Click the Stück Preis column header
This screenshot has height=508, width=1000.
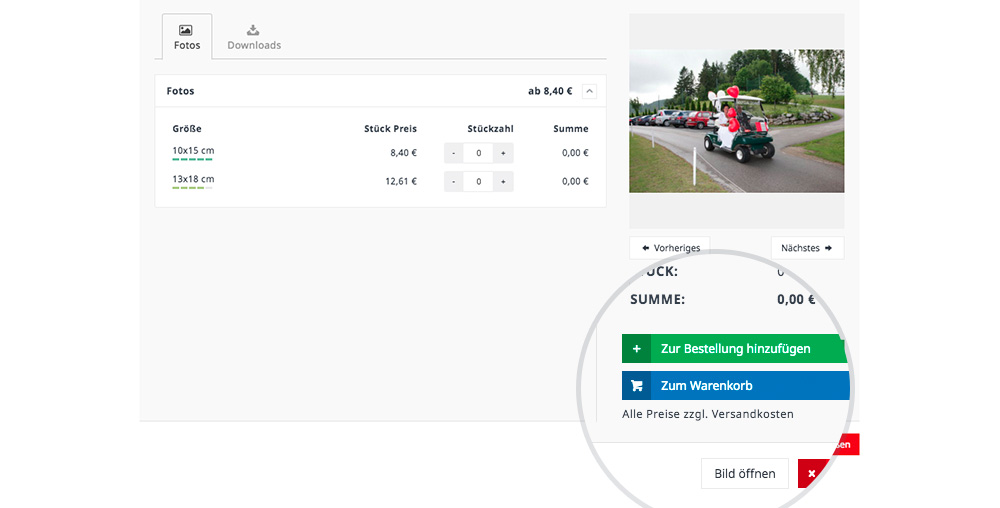[390, 129]
